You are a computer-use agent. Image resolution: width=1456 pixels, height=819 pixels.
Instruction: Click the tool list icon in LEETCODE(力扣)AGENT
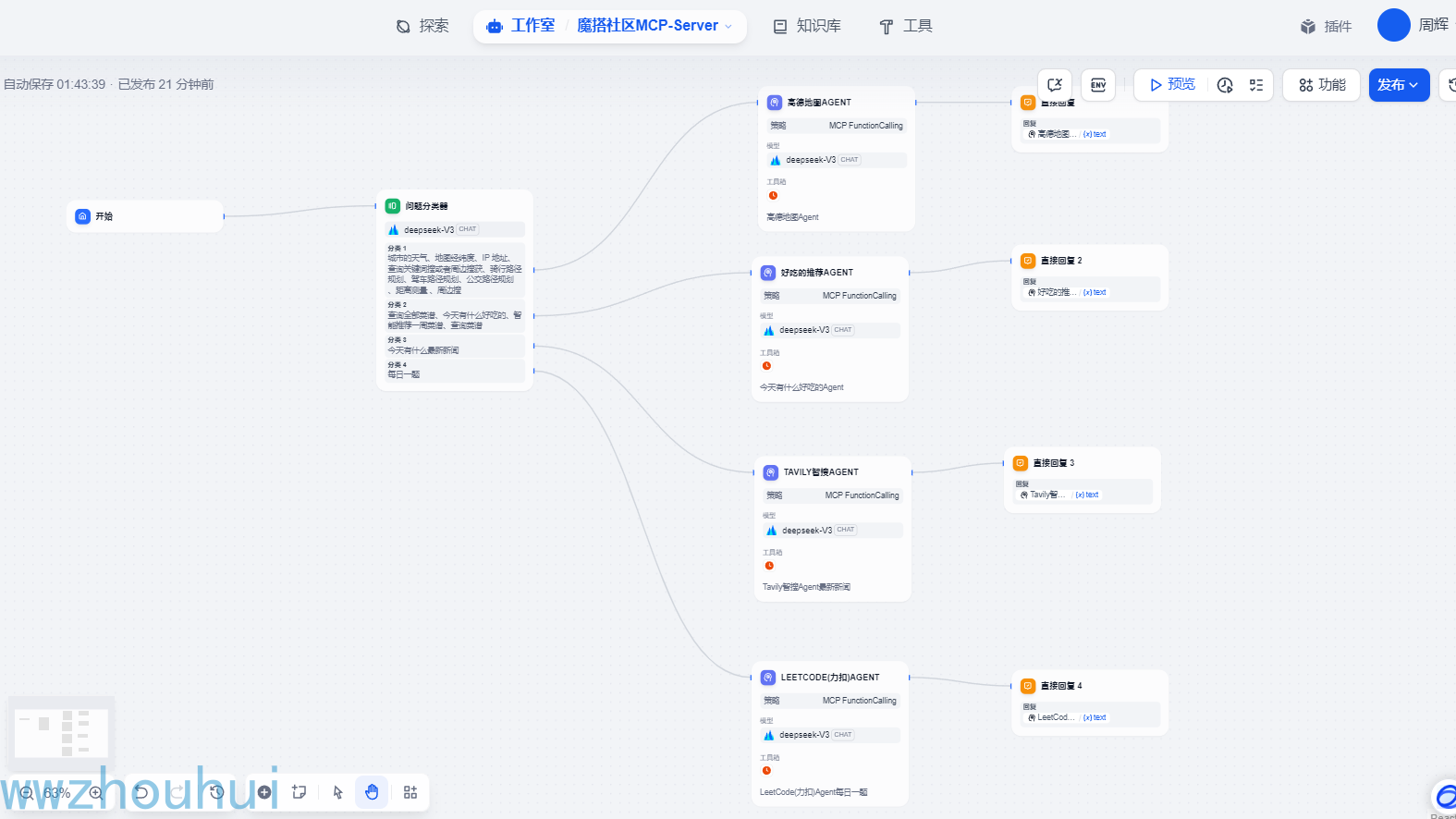click(x=766, y=770)
